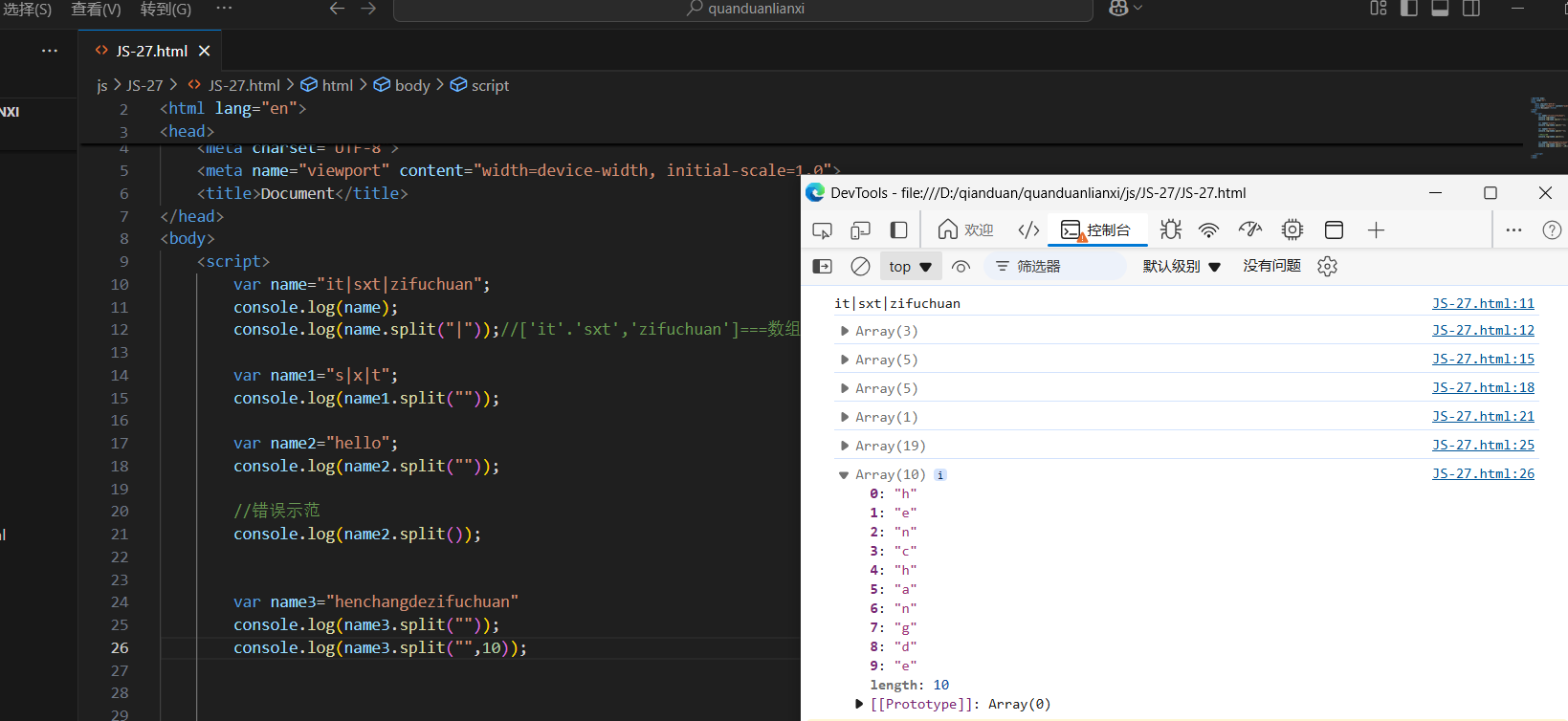Expand the Array(3) console entry

[x=844, y=331]
